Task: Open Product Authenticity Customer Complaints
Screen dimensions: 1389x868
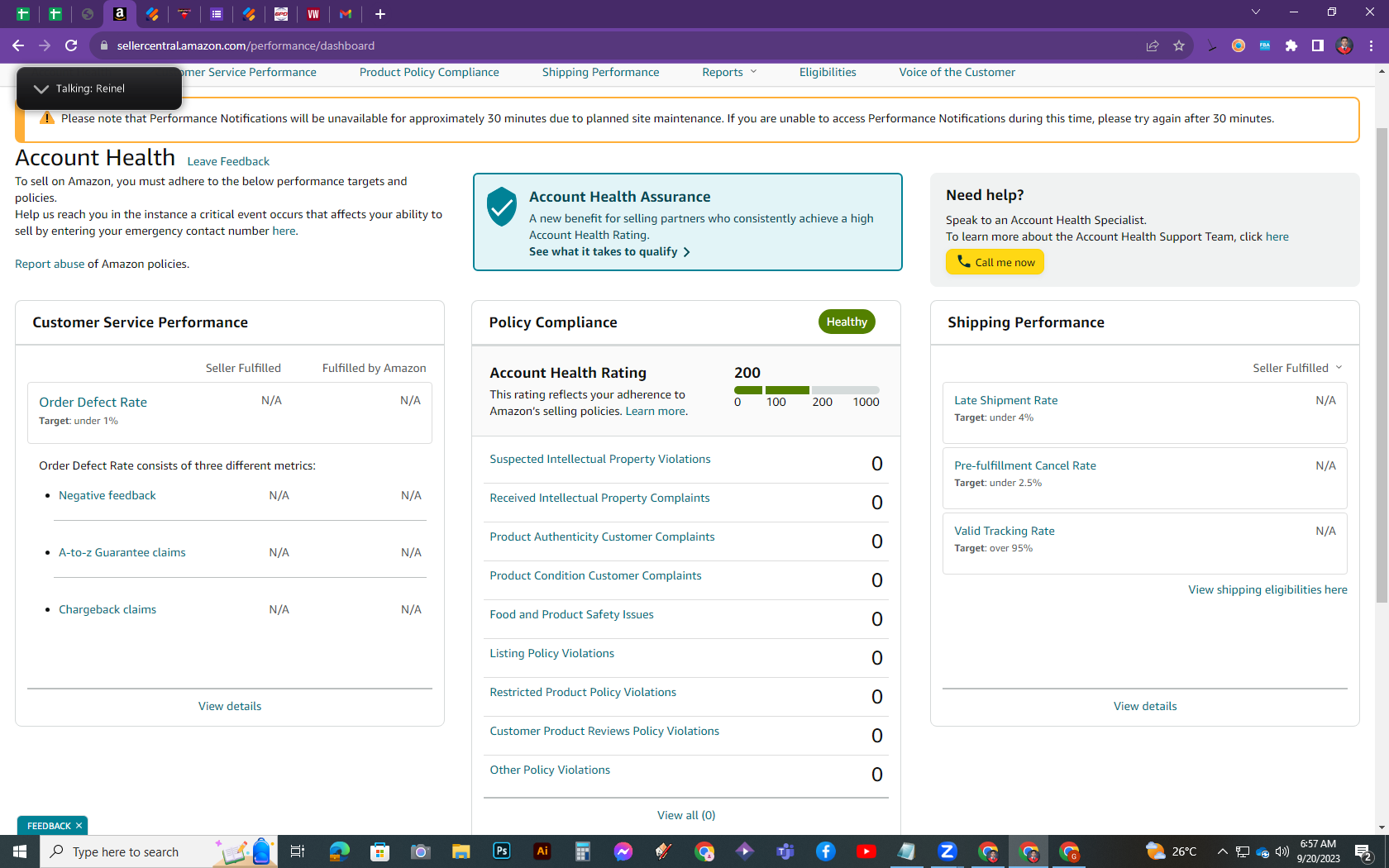Action: coord(602,537)
